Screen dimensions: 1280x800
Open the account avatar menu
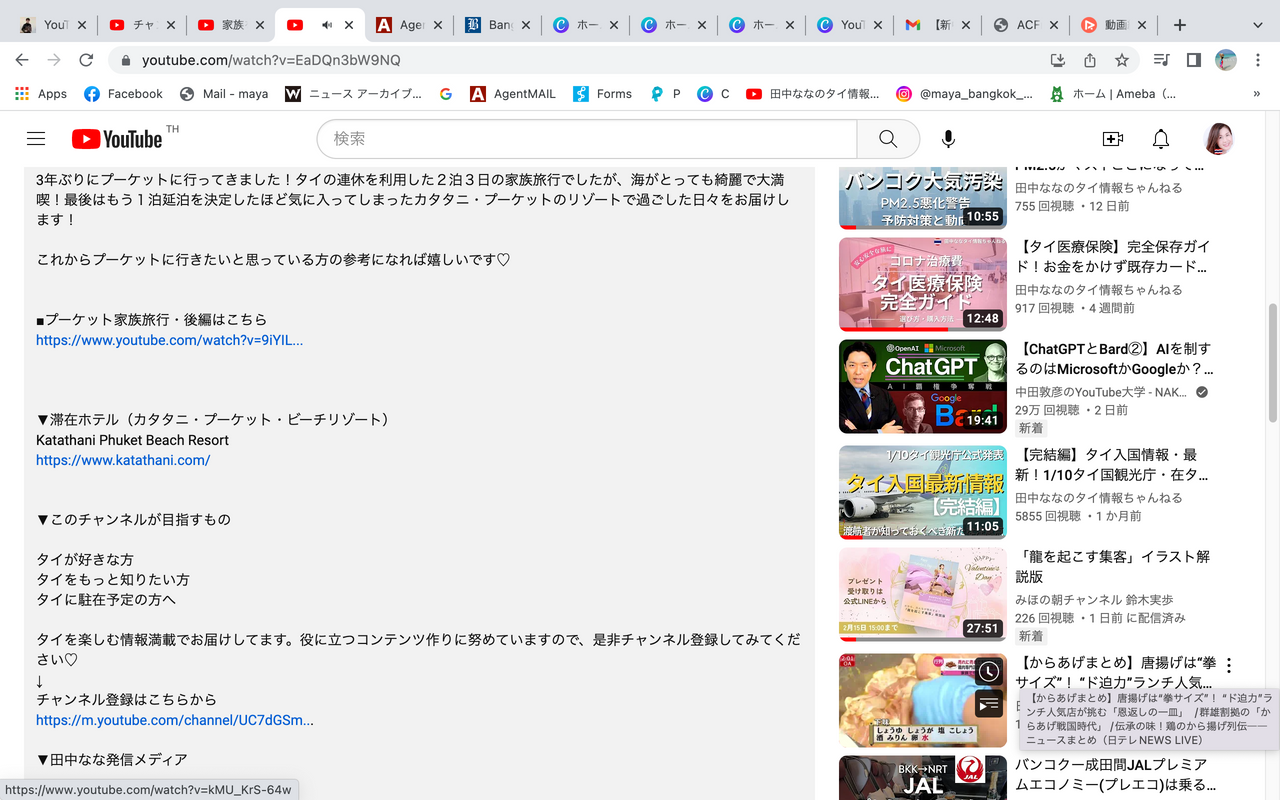pyautogui.click(x=1219, y=139)
